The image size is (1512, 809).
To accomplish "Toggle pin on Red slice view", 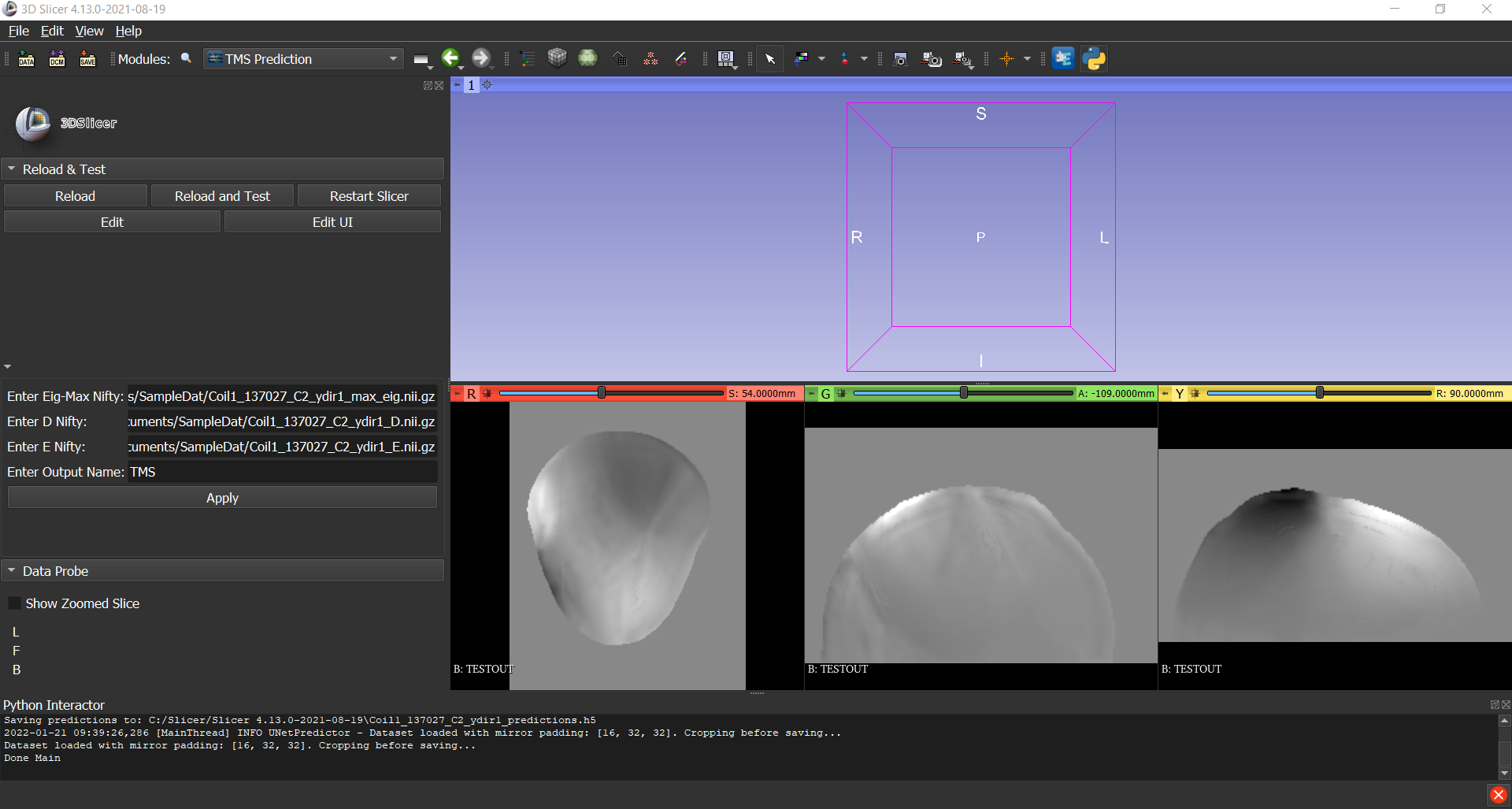I will click(457, 393).
